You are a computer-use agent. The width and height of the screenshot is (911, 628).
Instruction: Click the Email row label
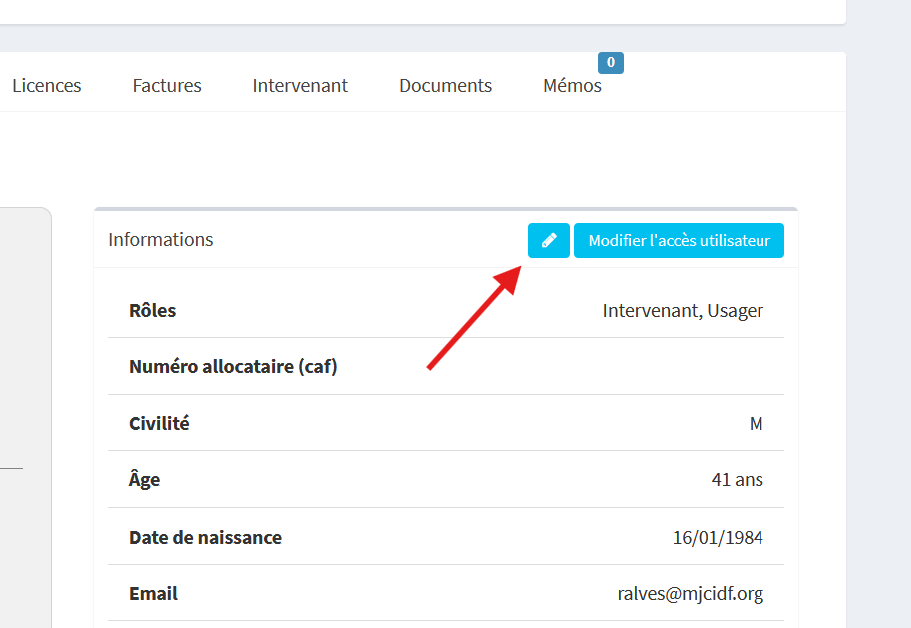[153, 593]
